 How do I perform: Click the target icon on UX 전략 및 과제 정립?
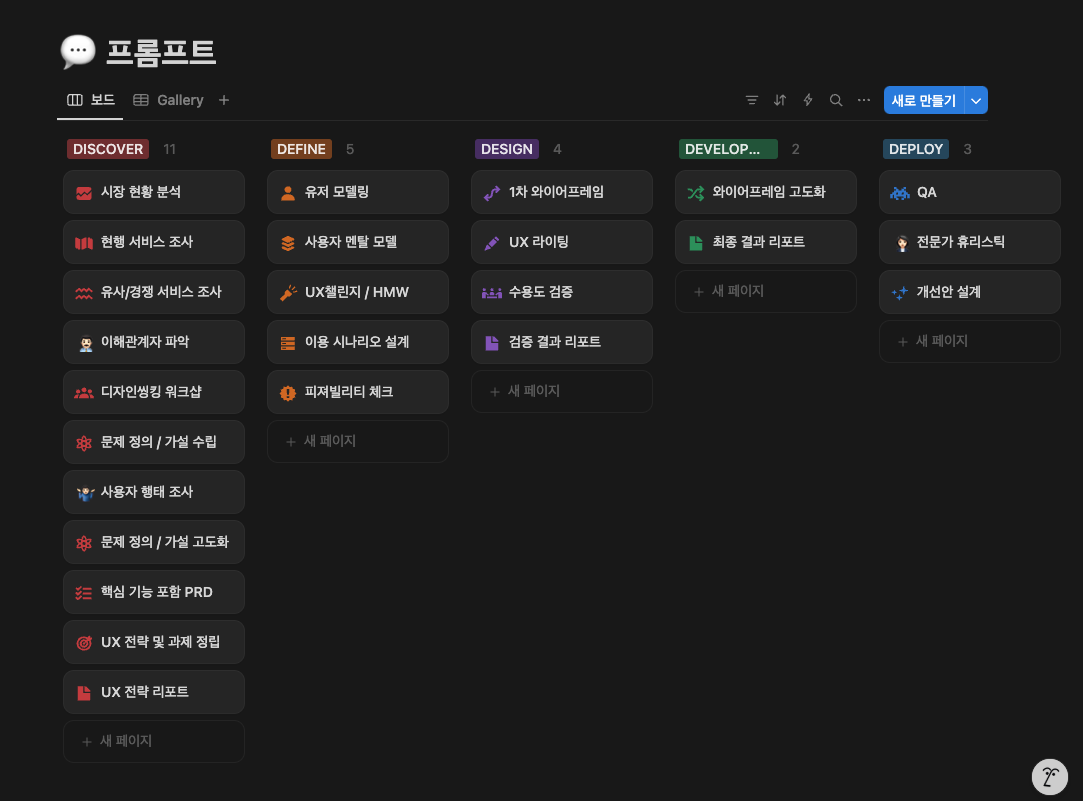[84, 641]
